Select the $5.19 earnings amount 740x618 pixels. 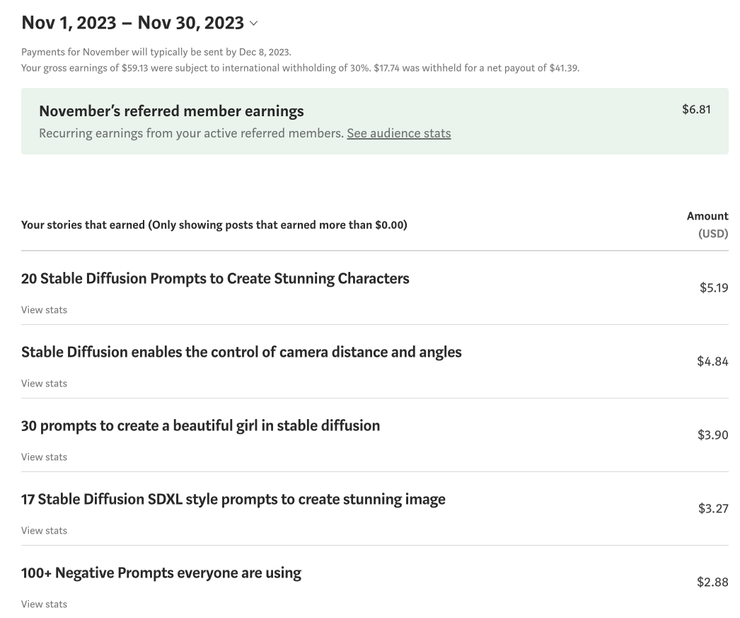(x=713, y=288)
